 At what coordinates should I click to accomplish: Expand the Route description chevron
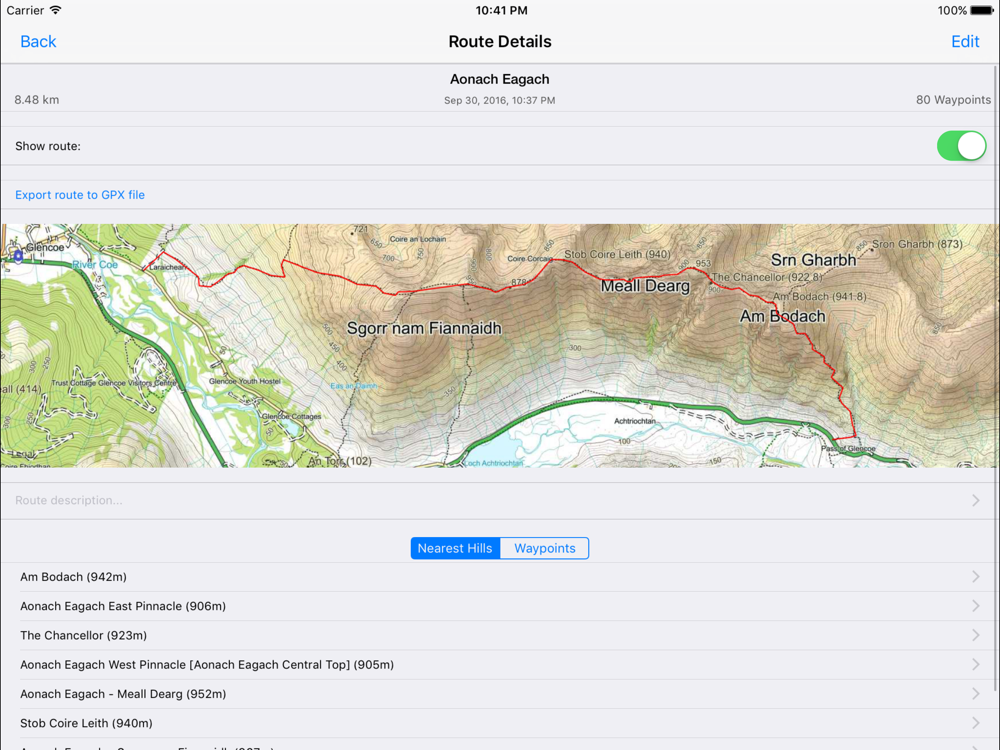(976, 501)
